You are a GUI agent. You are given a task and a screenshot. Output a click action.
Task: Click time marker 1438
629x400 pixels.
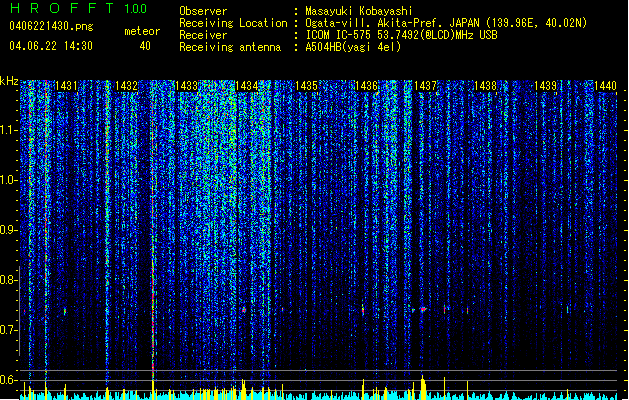[485, 86]
